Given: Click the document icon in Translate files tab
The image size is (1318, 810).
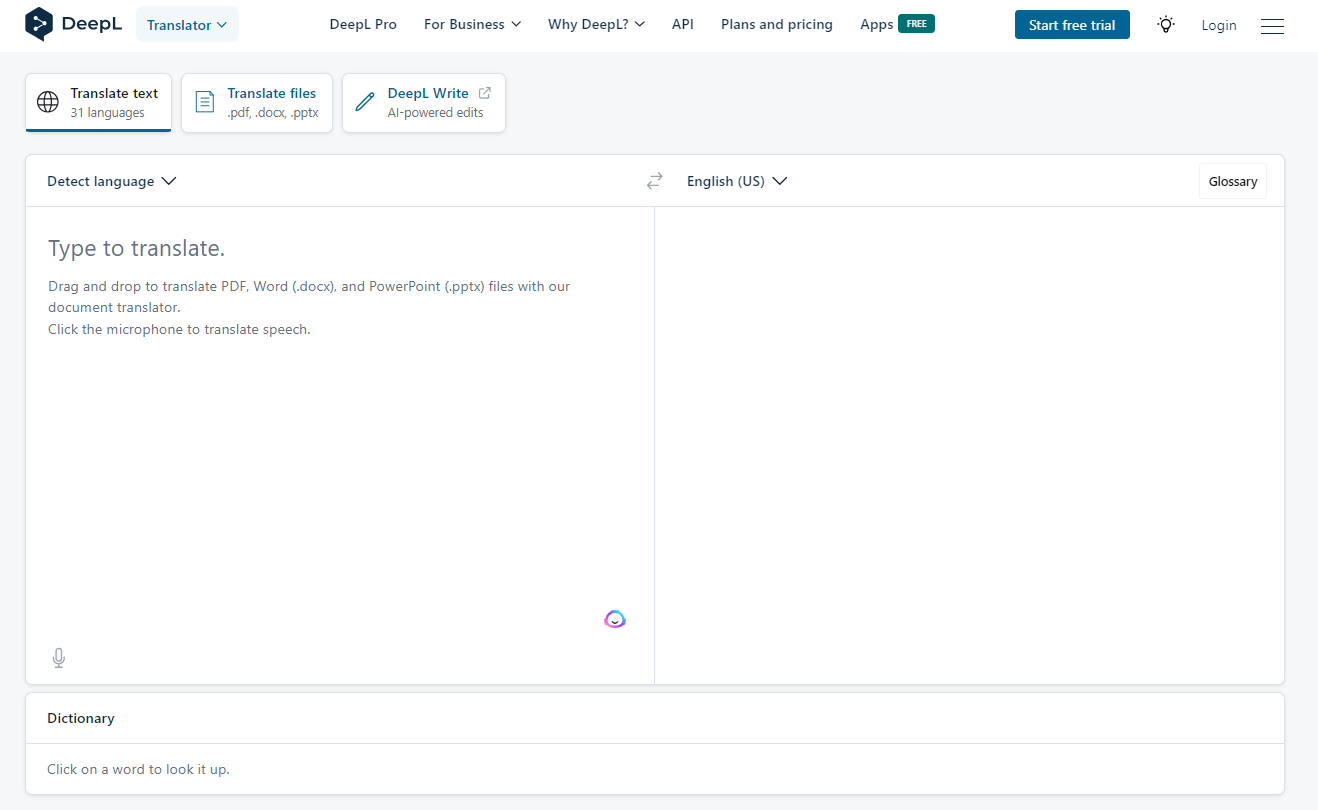Looking at the screenshot, I should (204, 102).
